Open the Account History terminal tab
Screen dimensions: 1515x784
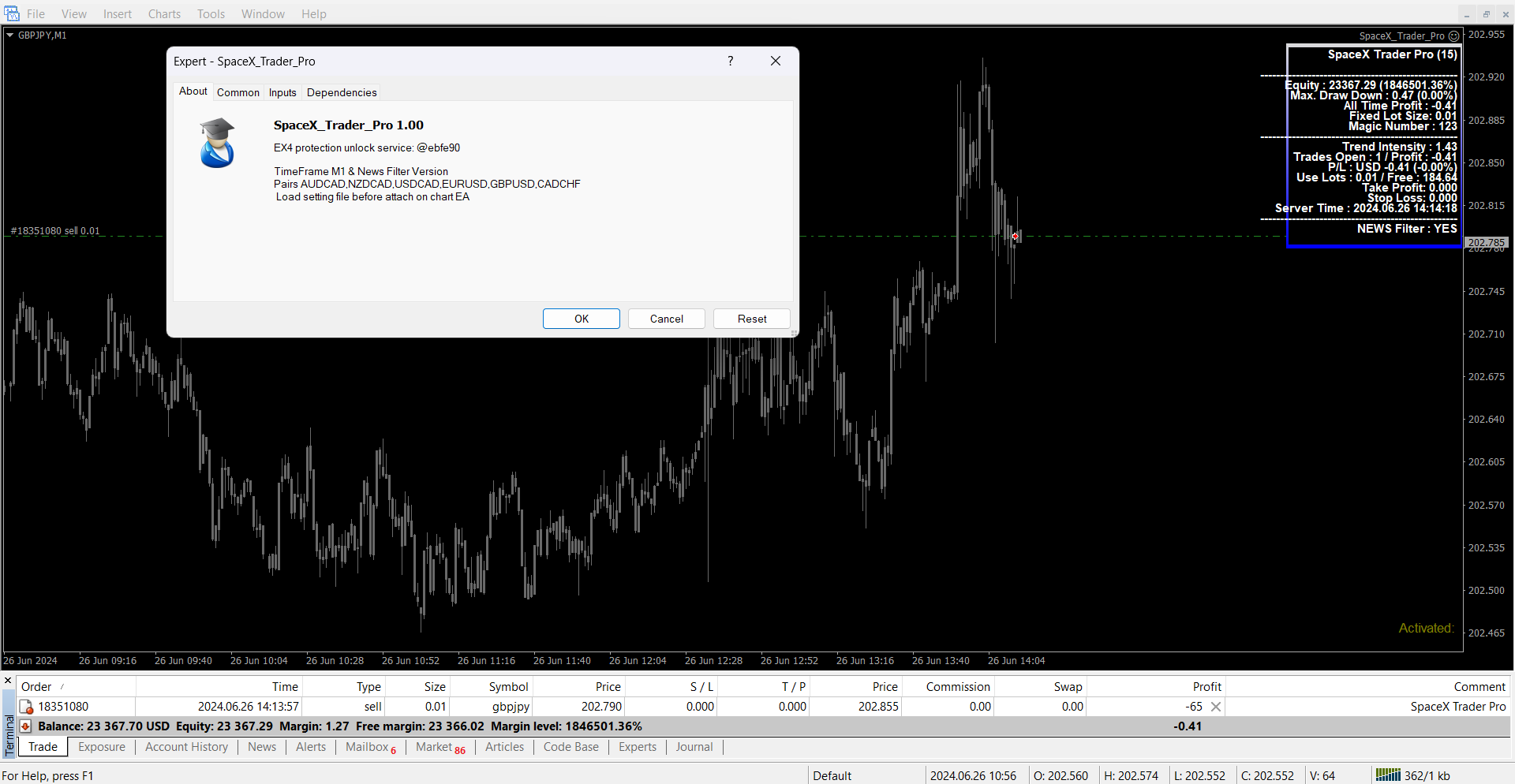(186, 747)
